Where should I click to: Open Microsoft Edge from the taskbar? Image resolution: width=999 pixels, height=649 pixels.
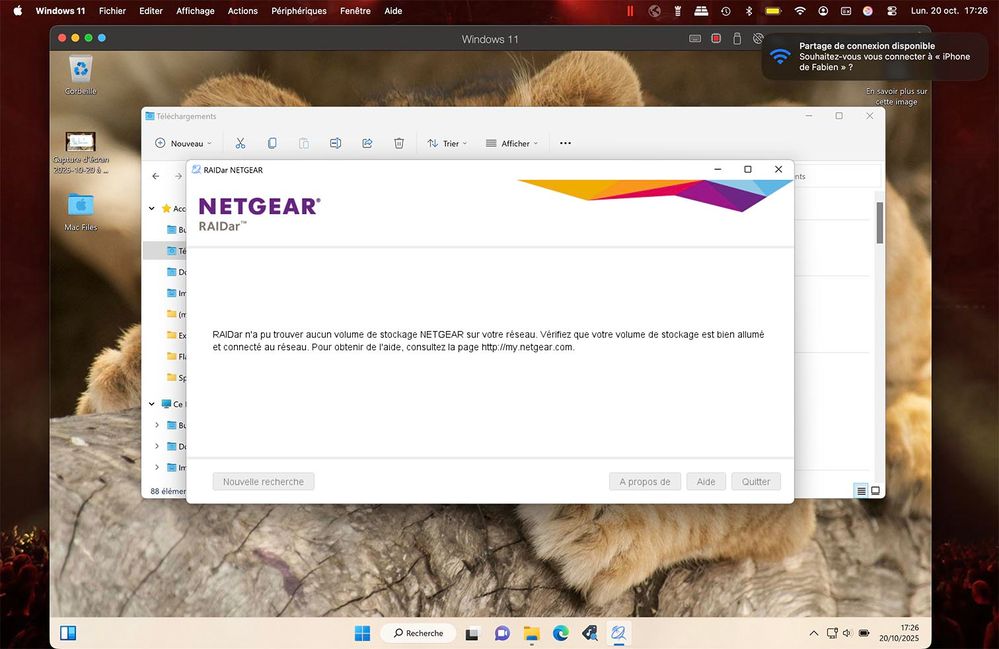(x=561, y=633)
